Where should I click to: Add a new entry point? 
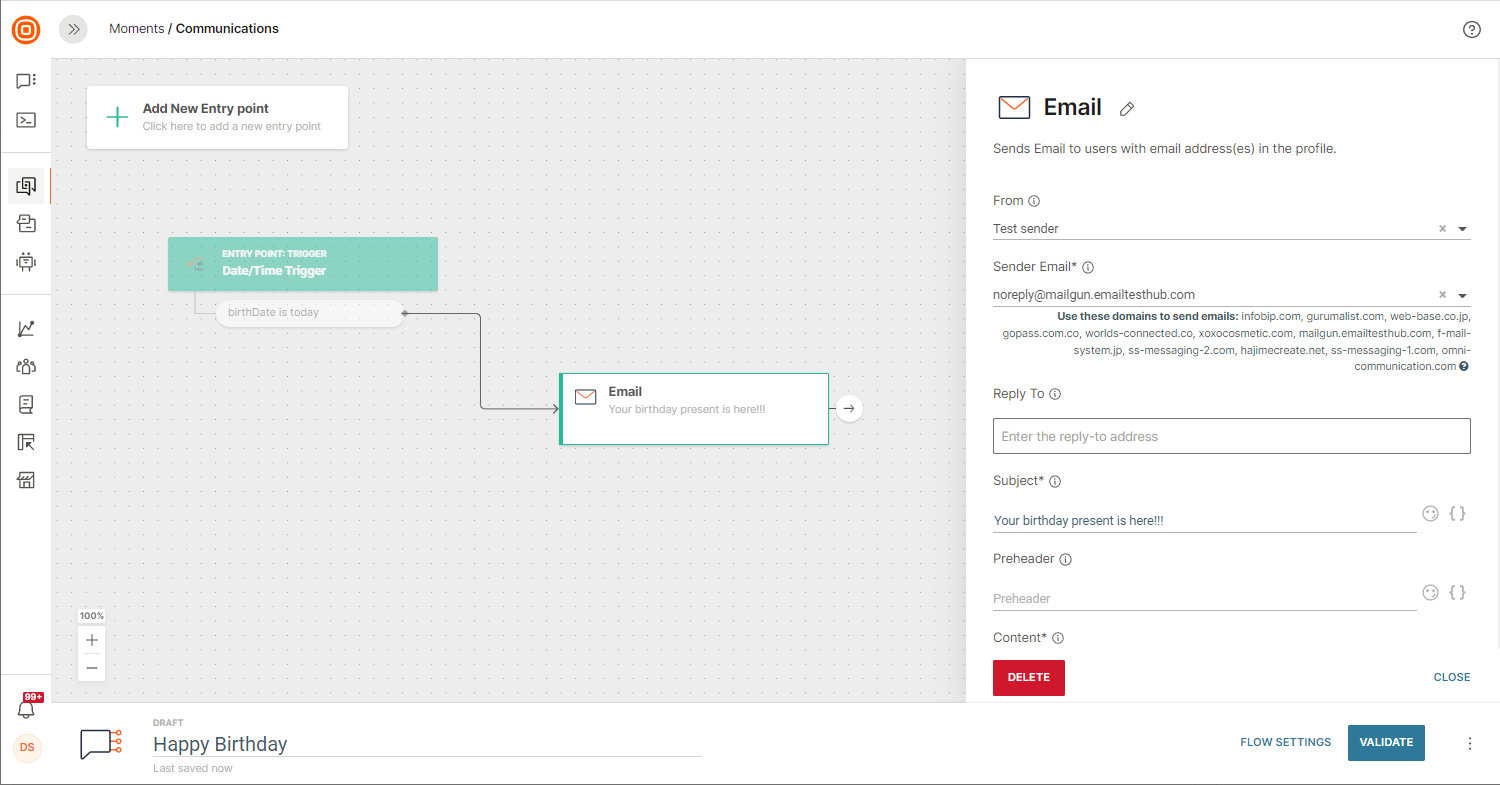(x=217, y=117)
